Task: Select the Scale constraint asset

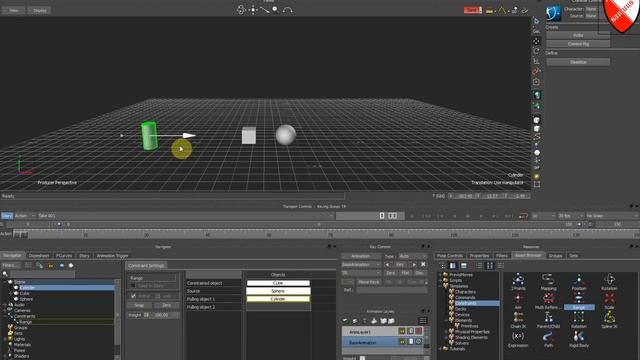Action: [609, 301]
